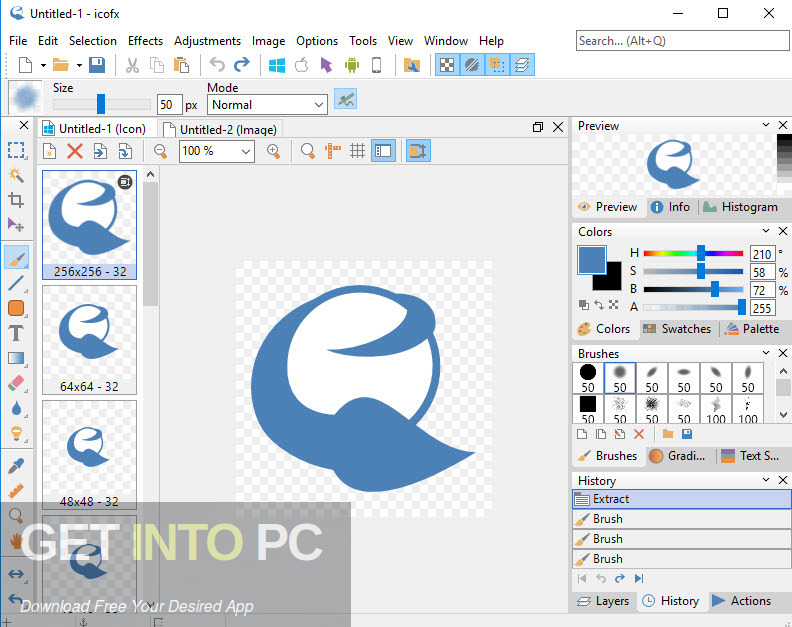This screenshot has height=627, width=792.
Task: Open the paste clipboard icon
Action: point(181,65)
